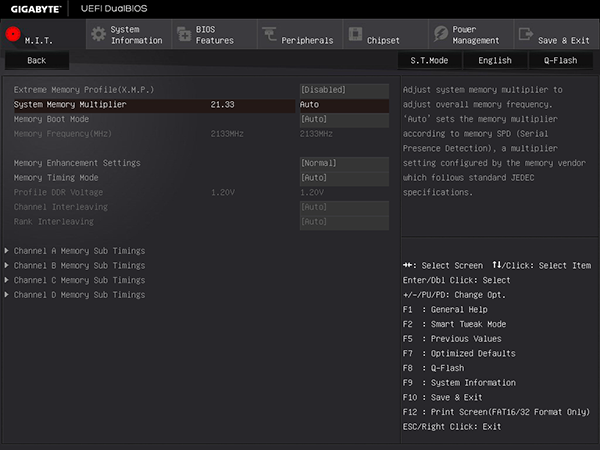The width and height of the screenshot is (600, 450).
Task: Launch Q-Flash utility button
Action: (561, 60)
